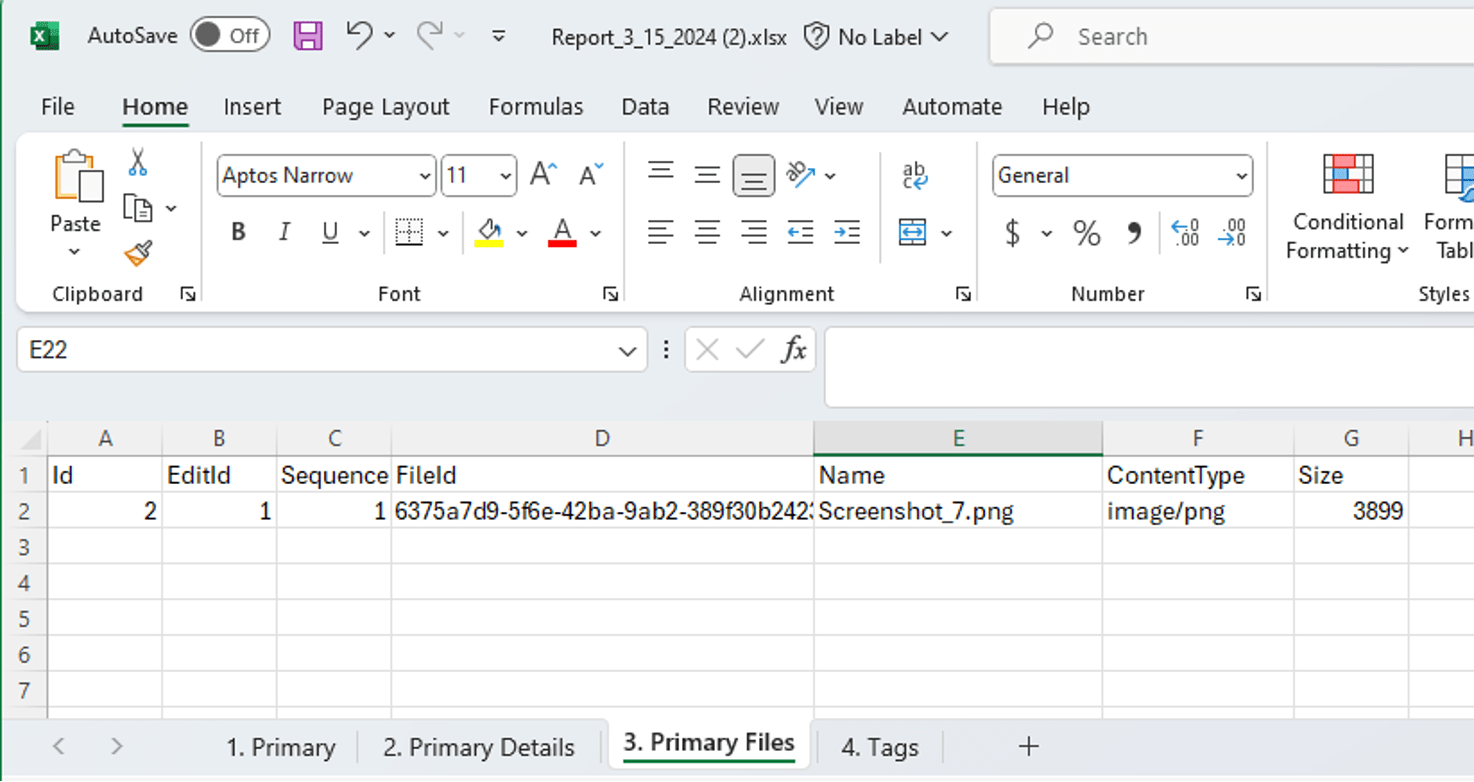Click Decrease Decimal icon
This screenshot has height=782, width=1474.
tap(1231, 233)
